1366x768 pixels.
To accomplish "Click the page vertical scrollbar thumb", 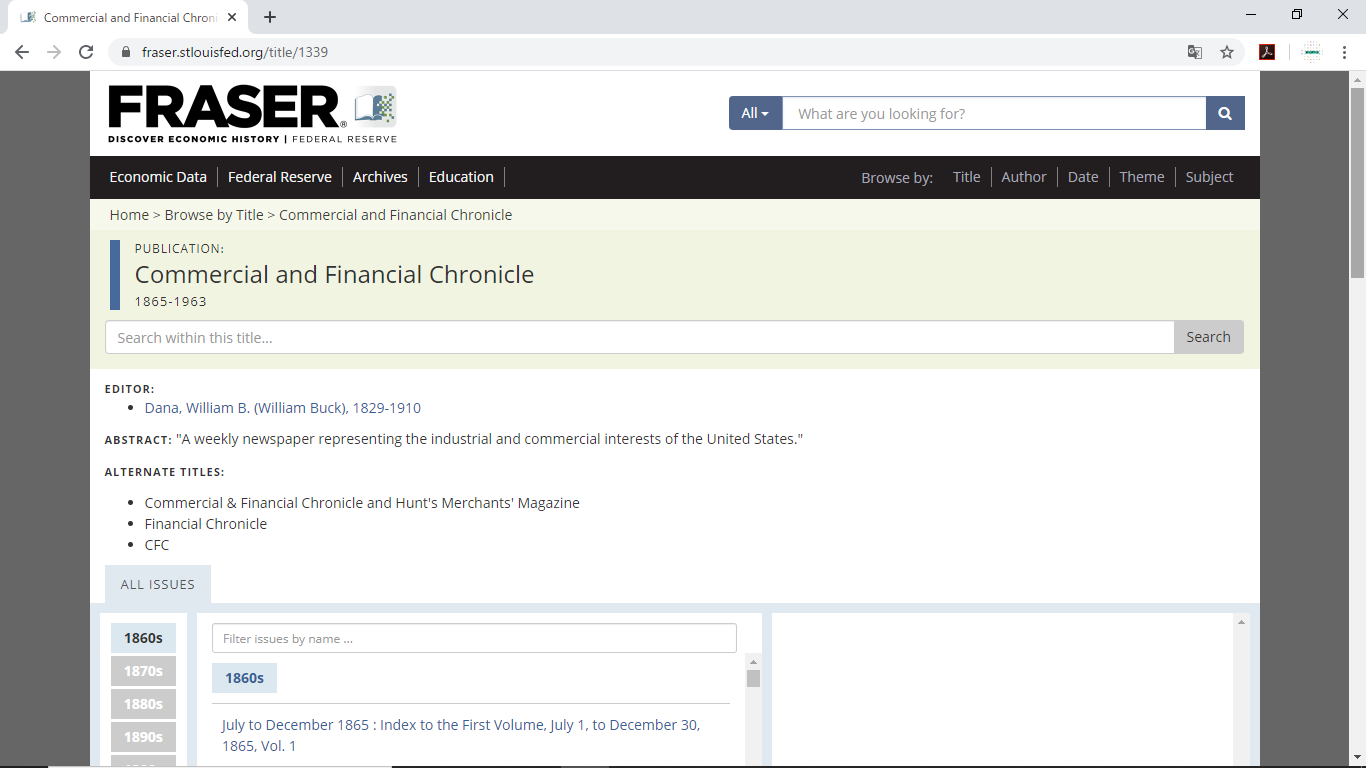I will click(1357, 183).
